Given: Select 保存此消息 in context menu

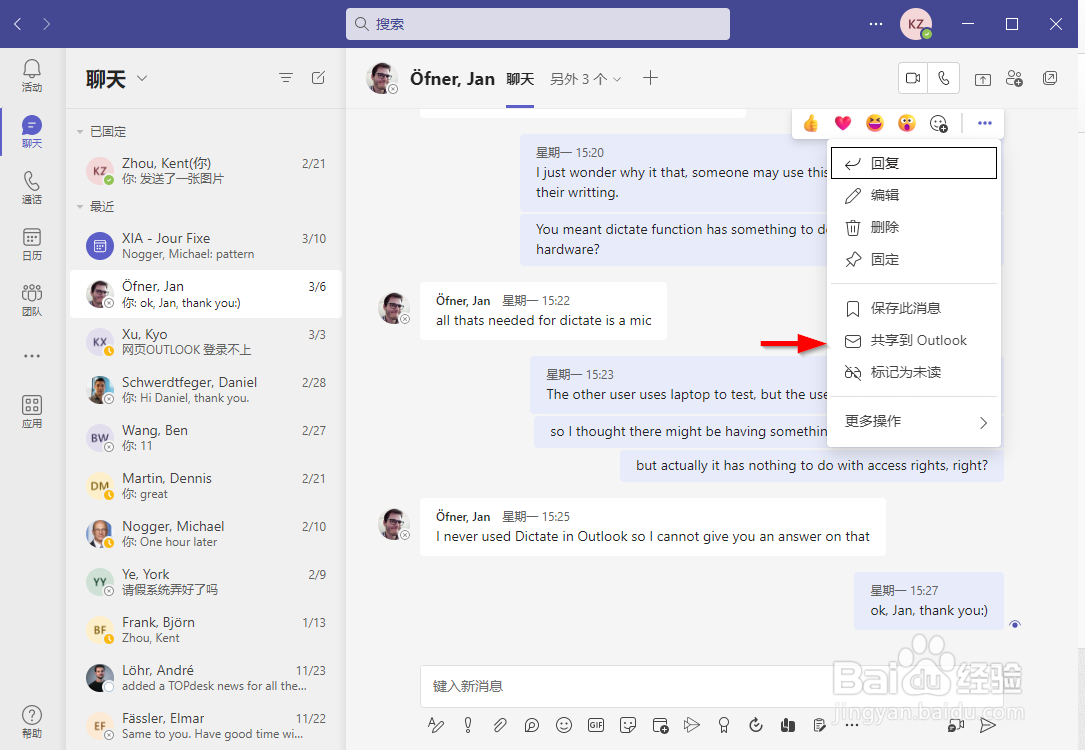Looking at the screenshot, I should click(914, 308).
